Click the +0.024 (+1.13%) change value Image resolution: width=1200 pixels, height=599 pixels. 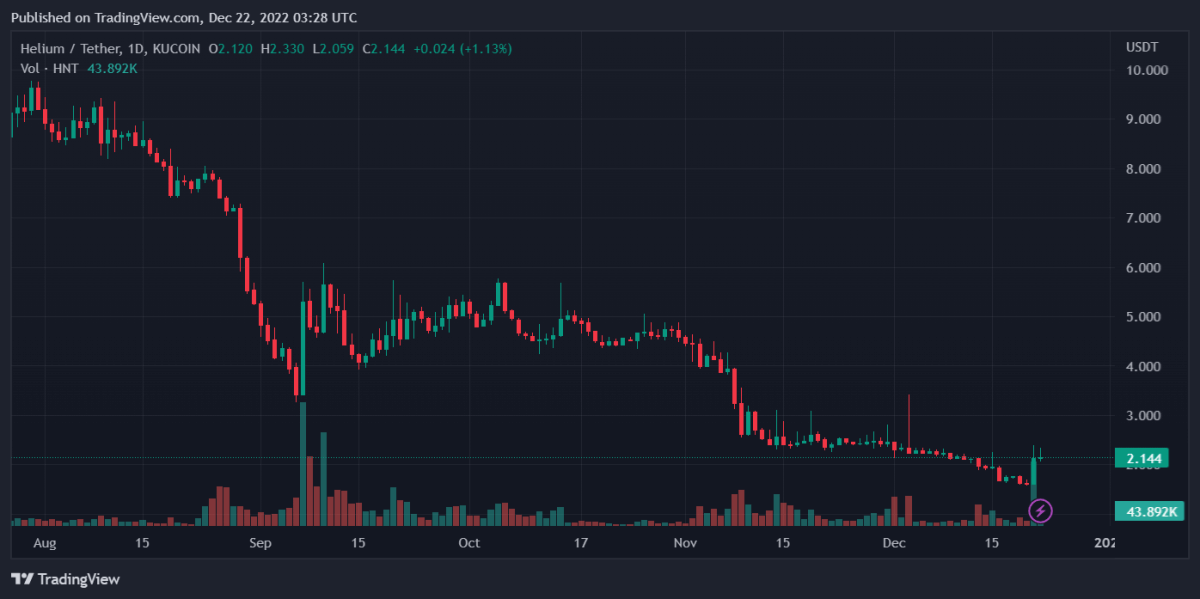455,48
